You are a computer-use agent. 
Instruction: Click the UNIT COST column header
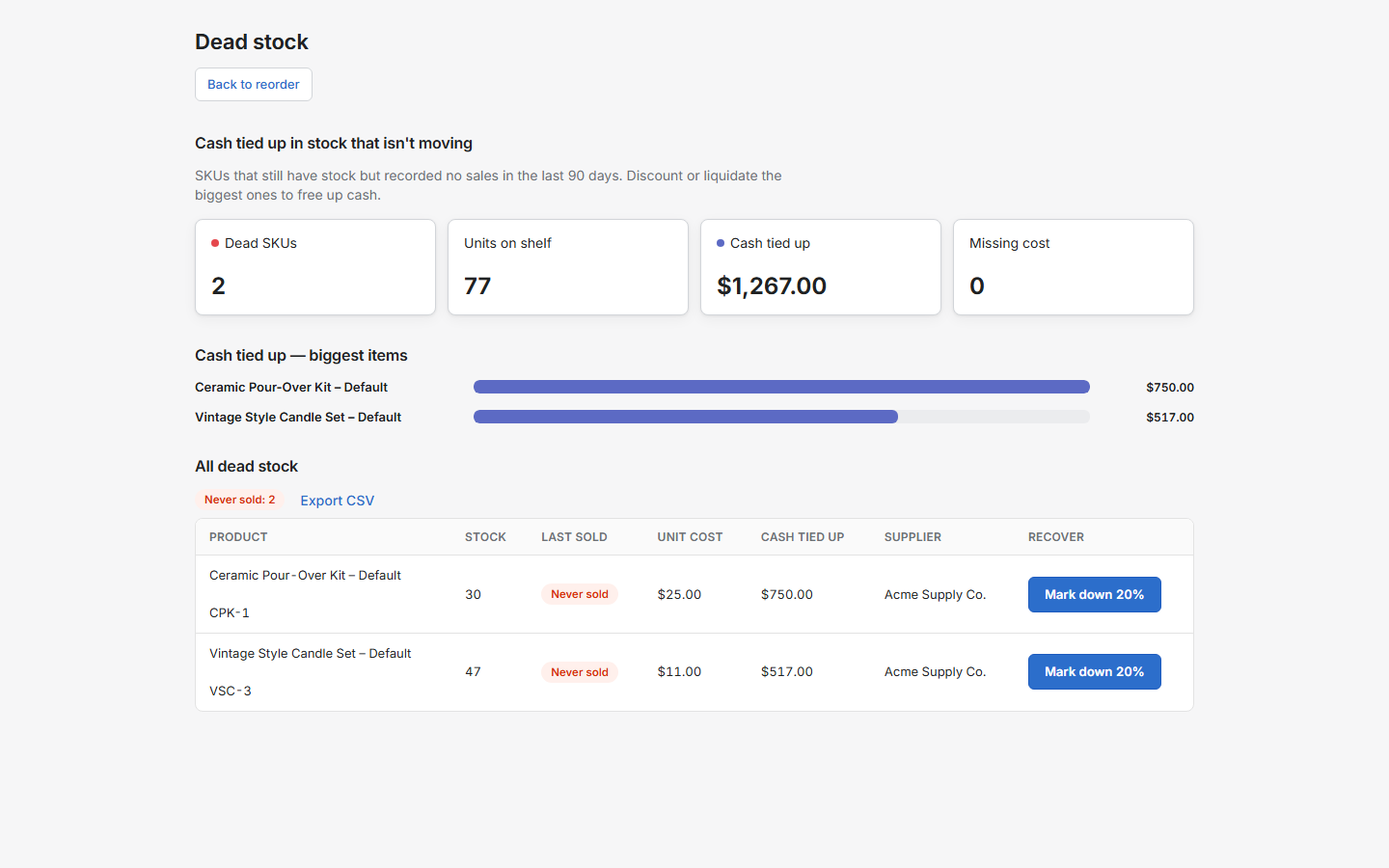coord(690,537)
